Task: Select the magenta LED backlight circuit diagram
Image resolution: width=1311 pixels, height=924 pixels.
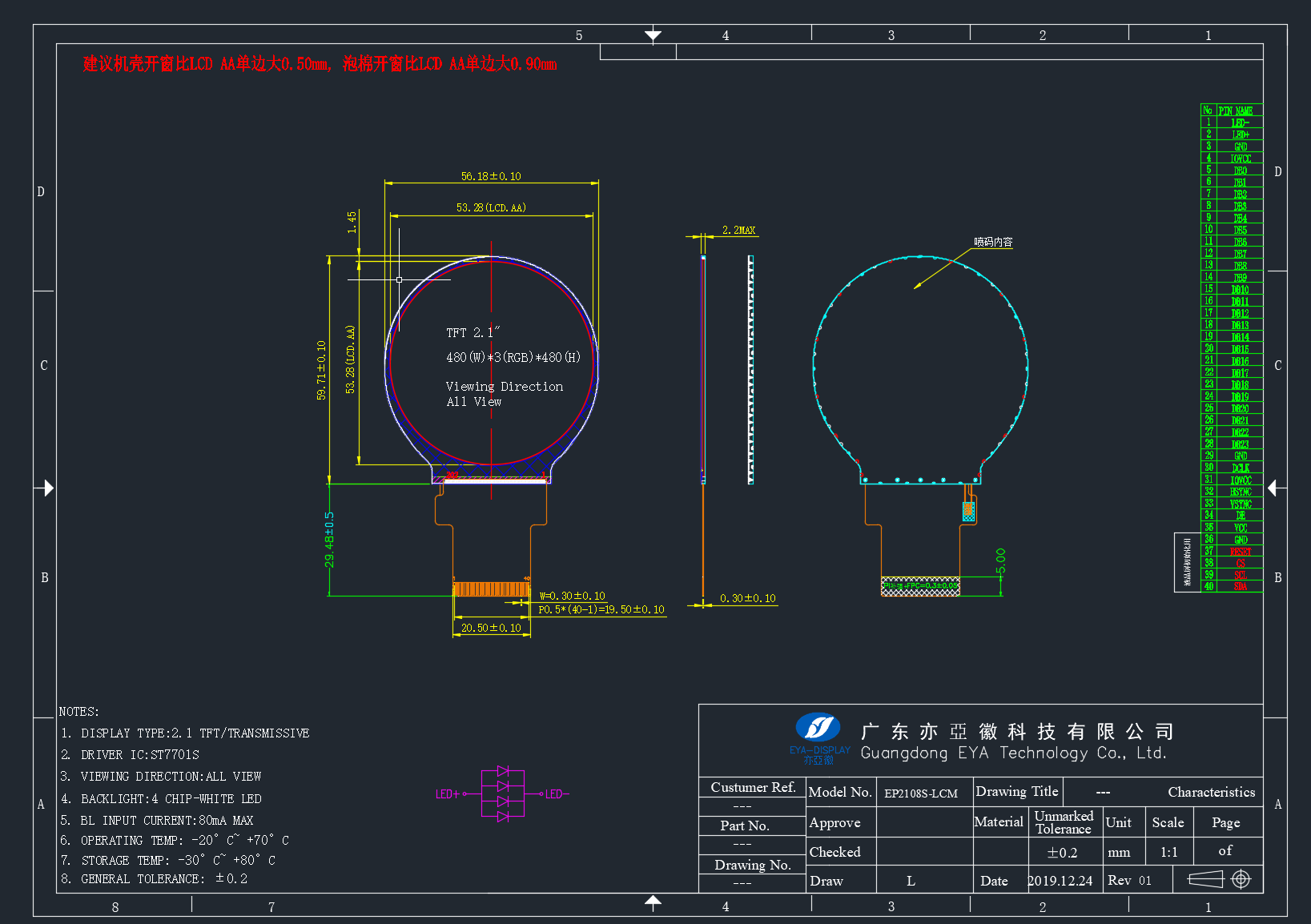Action: [x=502, y=793]
